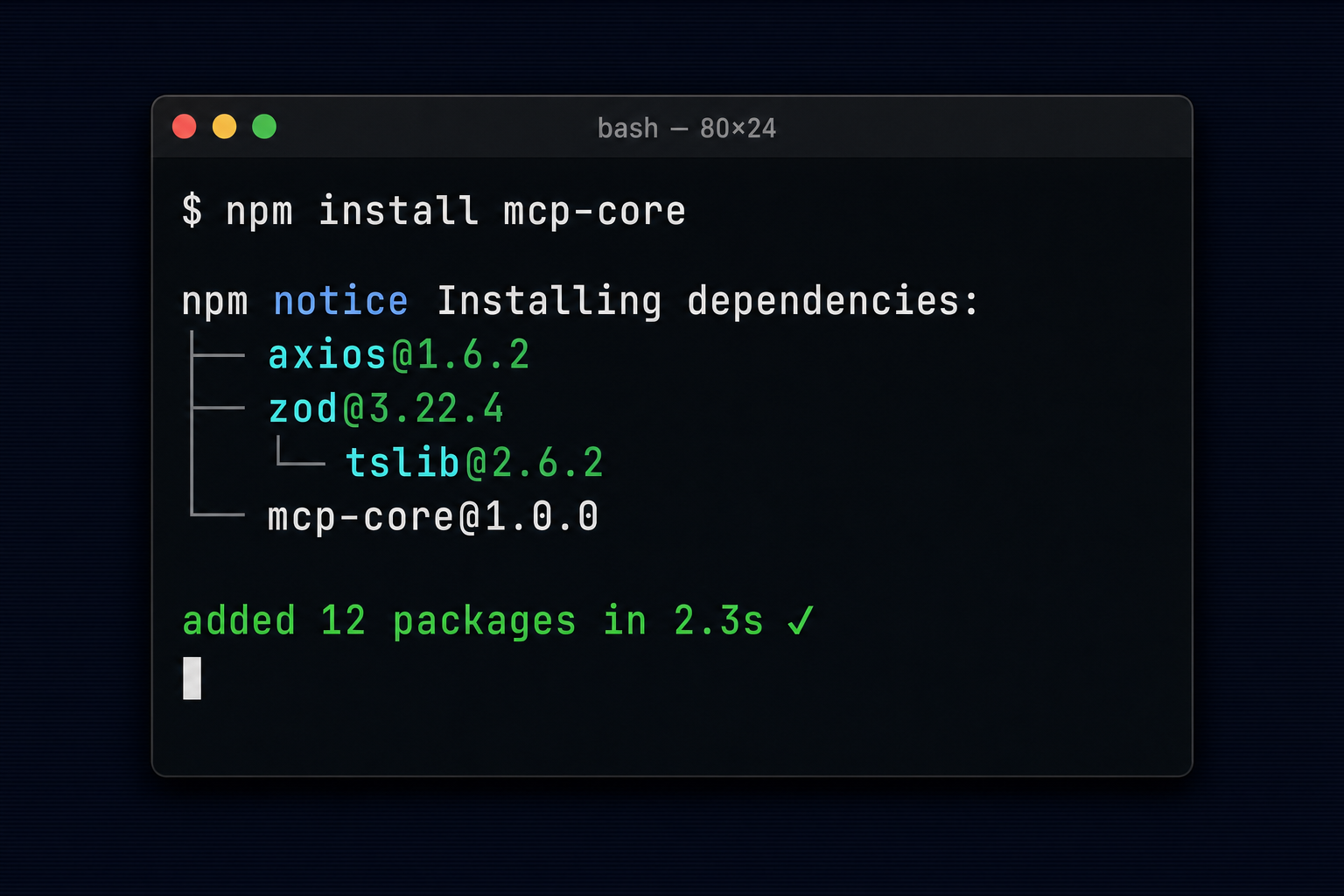Screen dimensions: 1344x896
Task: Click the "$ npm install mcp-core" command line
Action: pos(434,211)
